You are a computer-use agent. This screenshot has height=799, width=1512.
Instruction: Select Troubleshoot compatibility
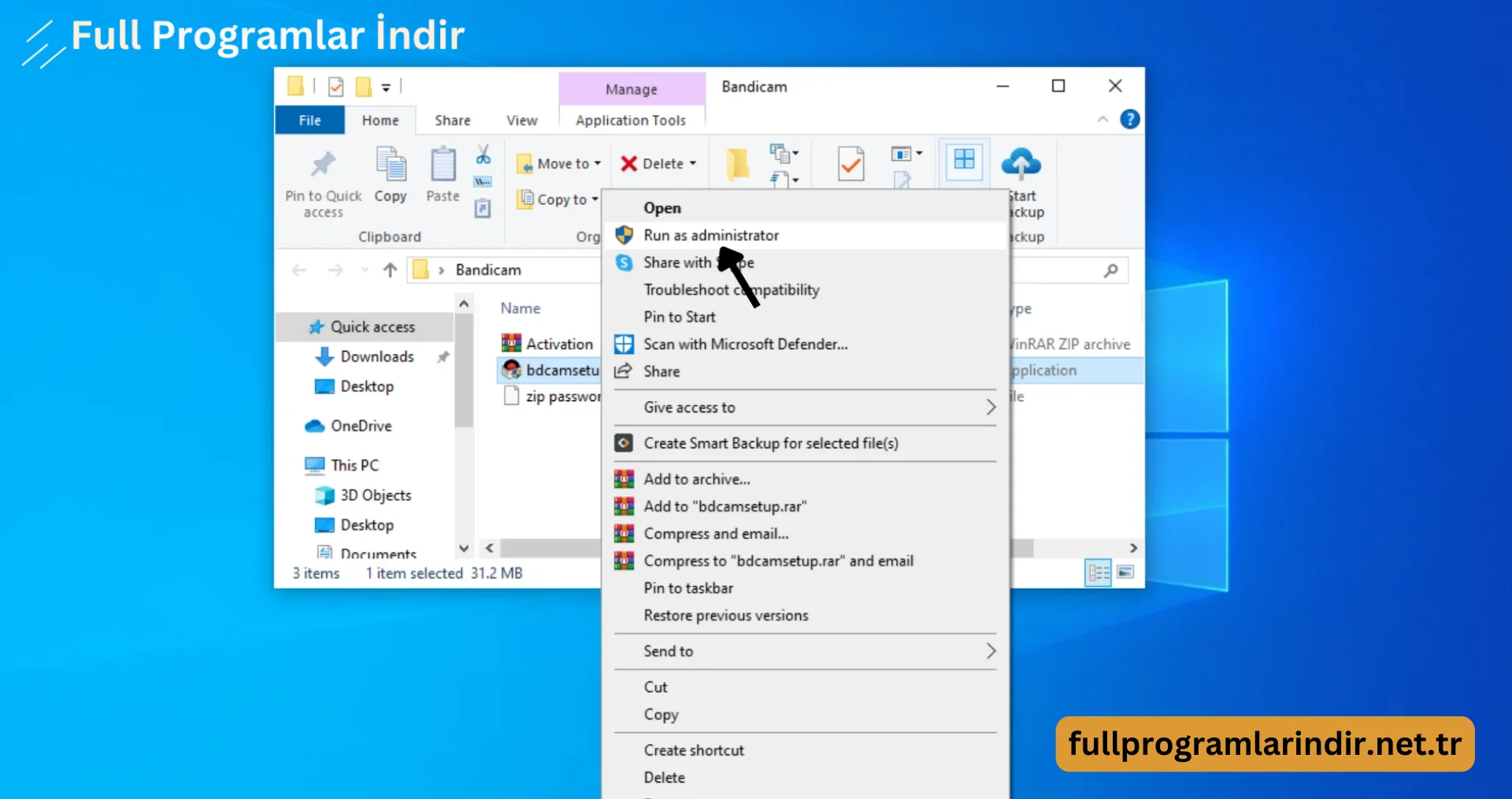pyautogui.click(x=805, y=290)
